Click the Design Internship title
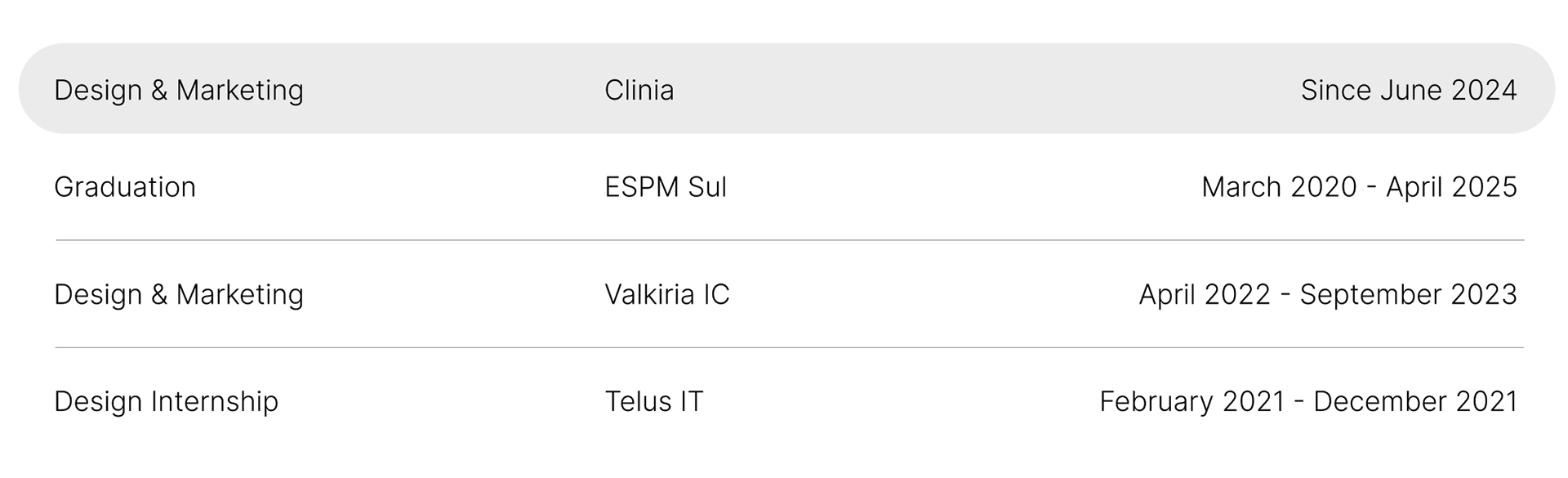Screen dimensions: 1568x478 point(166,401)
